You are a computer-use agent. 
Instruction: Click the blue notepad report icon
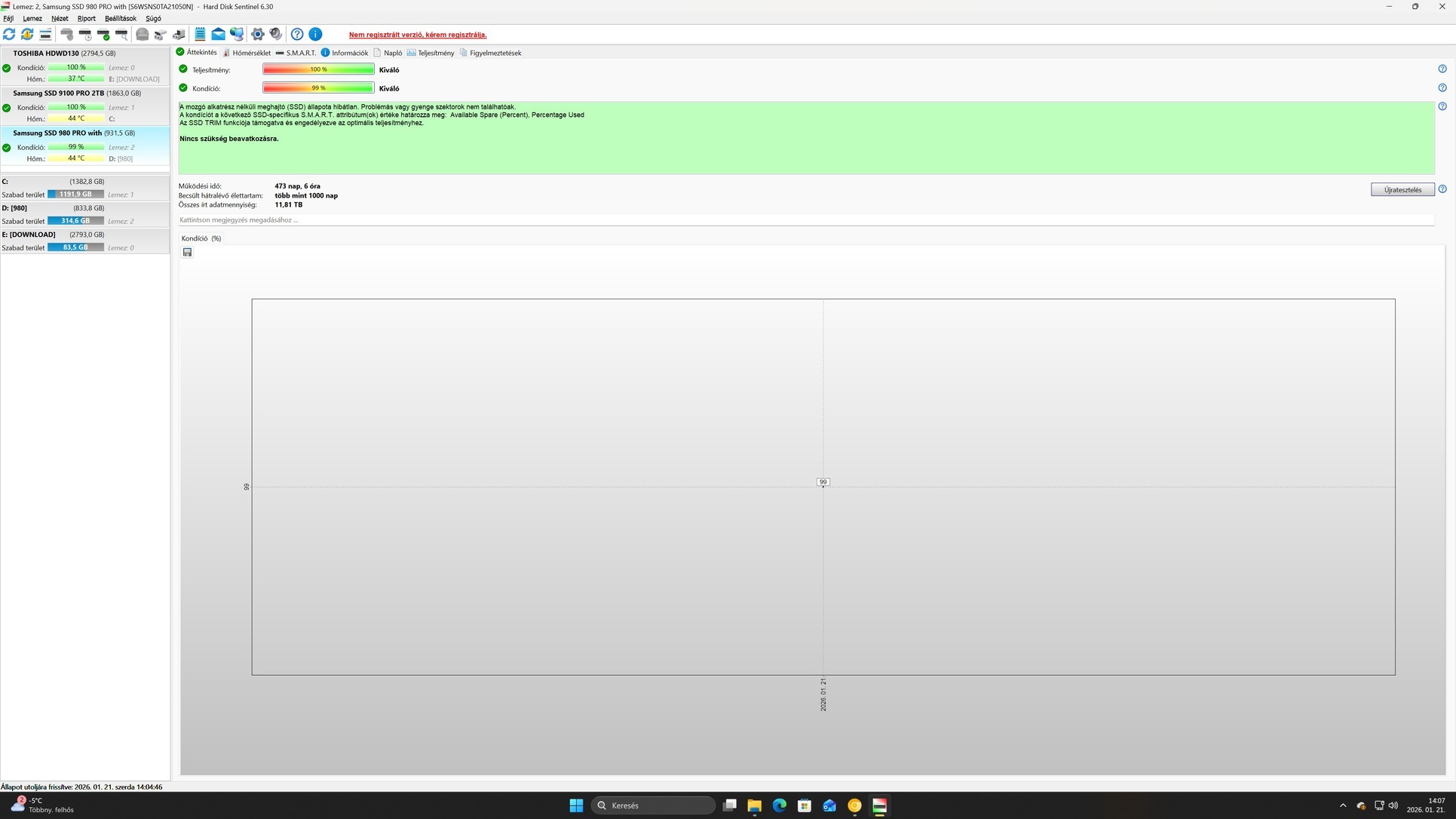(200, 35)
